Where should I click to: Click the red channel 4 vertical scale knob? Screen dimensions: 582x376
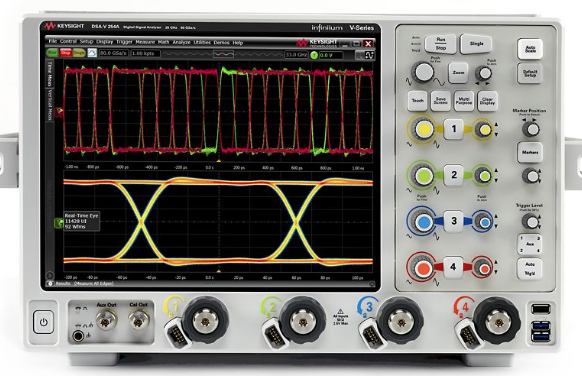pos(422,268)
